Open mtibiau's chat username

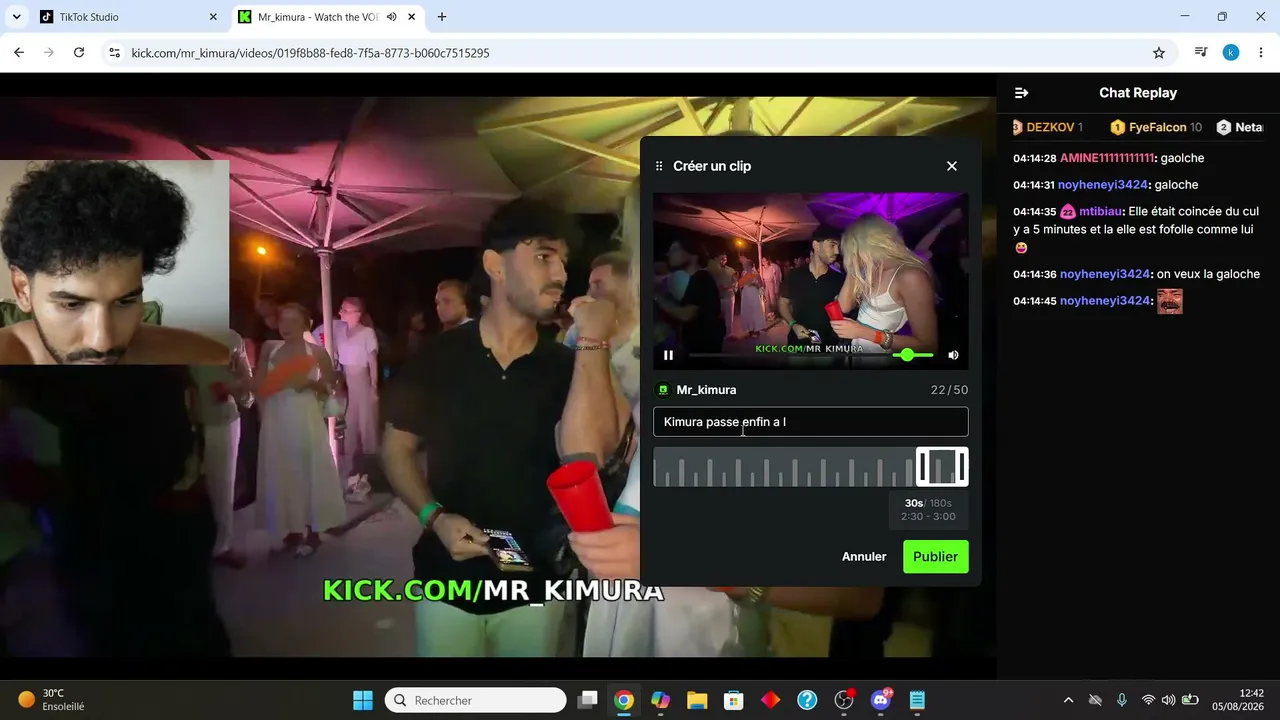(1100, 212)
